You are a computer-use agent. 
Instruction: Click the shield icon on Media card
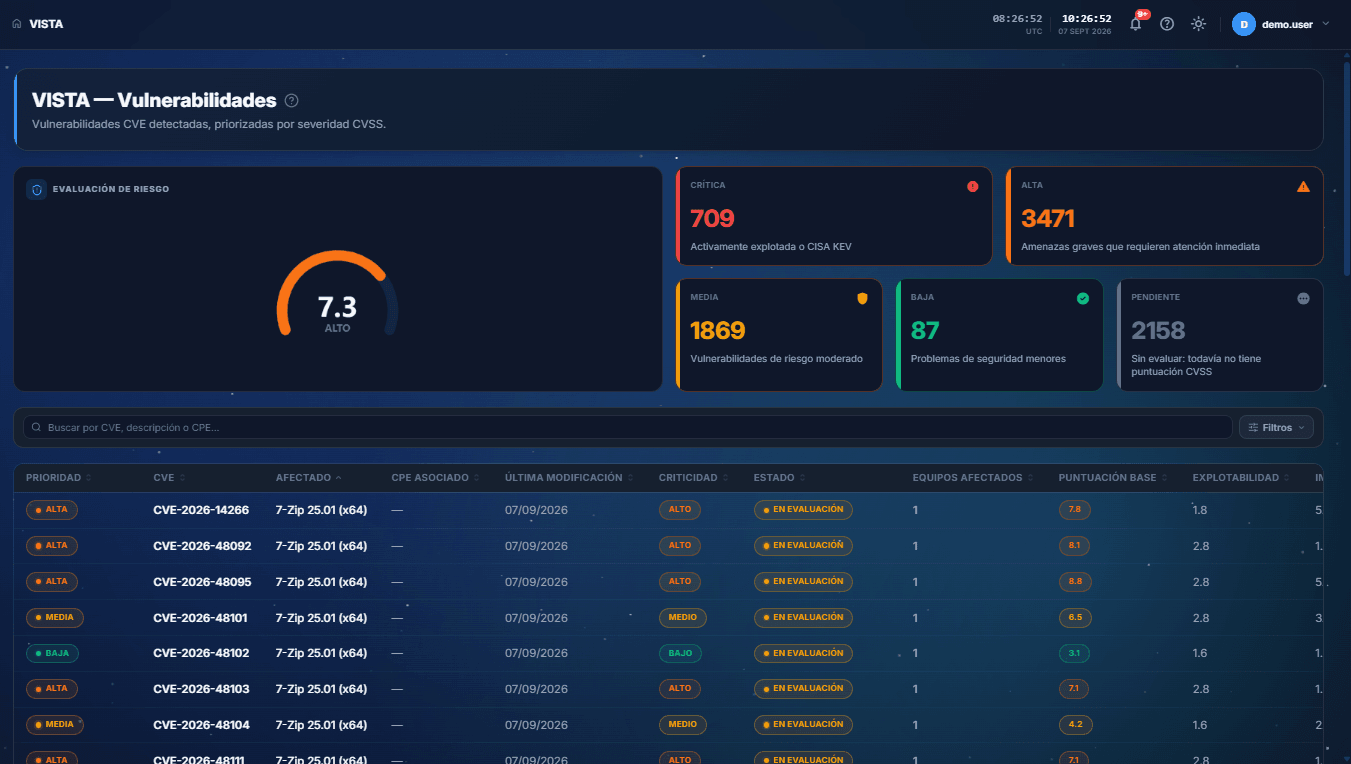click(x=862, y=298)
